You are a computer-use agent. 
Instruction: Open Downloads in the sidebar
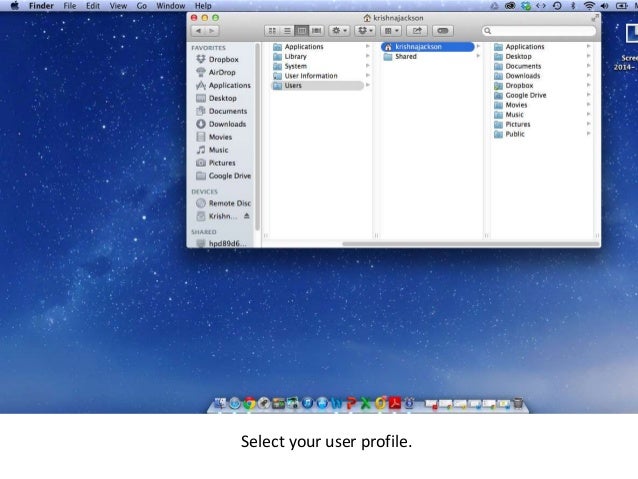click(x=221, y=124)
